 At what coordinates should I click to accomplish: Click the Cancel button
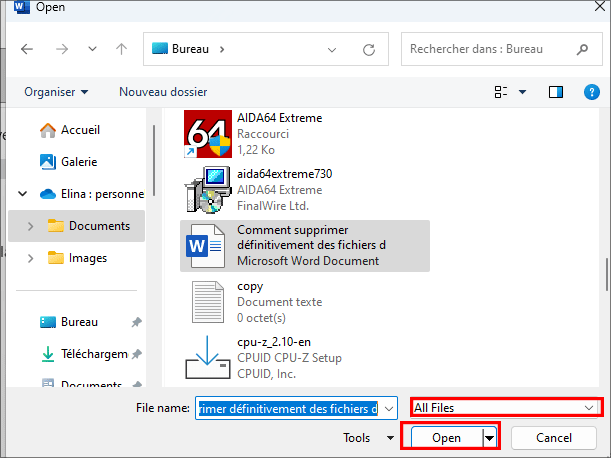tap(554, 438)
